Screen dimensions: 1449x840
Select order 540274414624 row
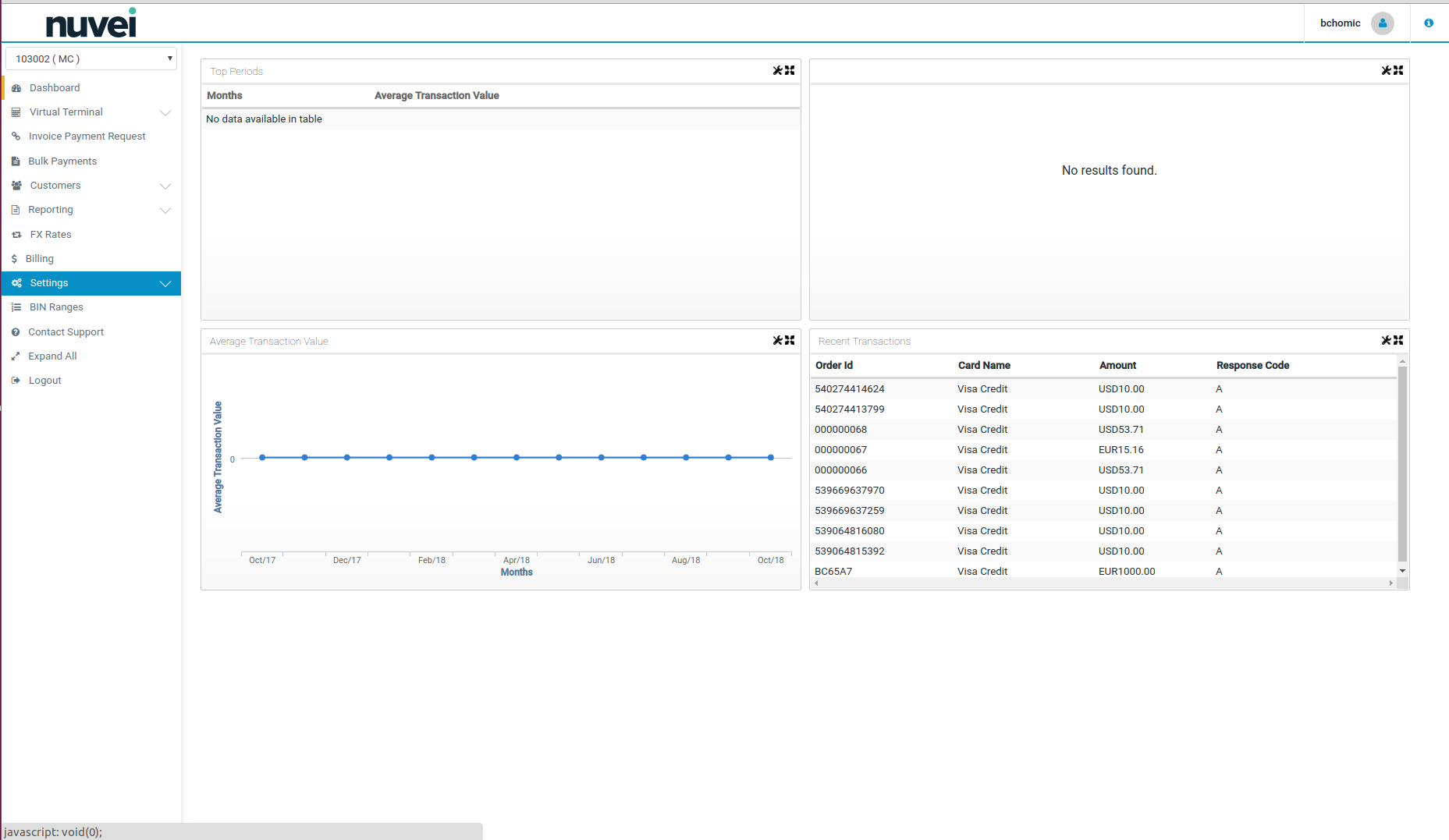[x=1103, y=389]
